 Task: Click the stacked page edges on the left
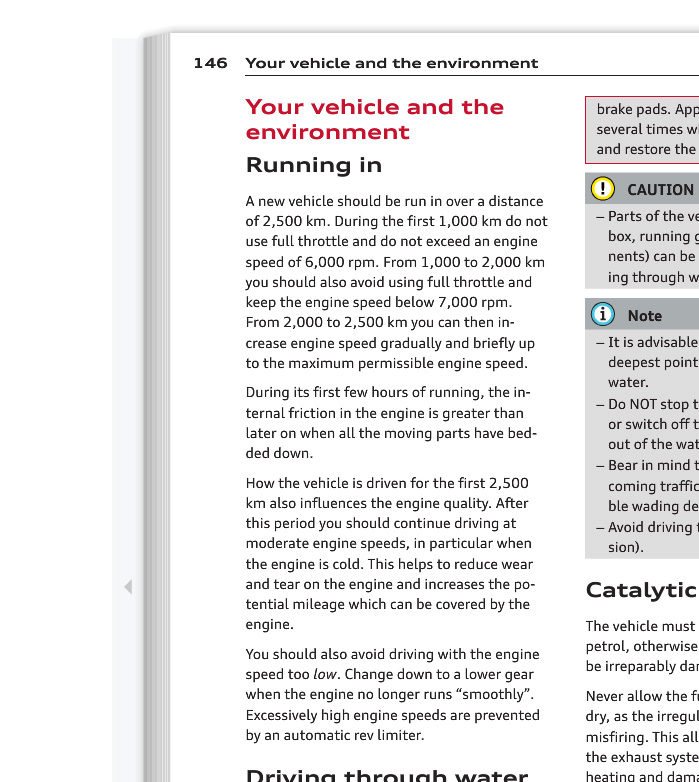tap(156, 400)
